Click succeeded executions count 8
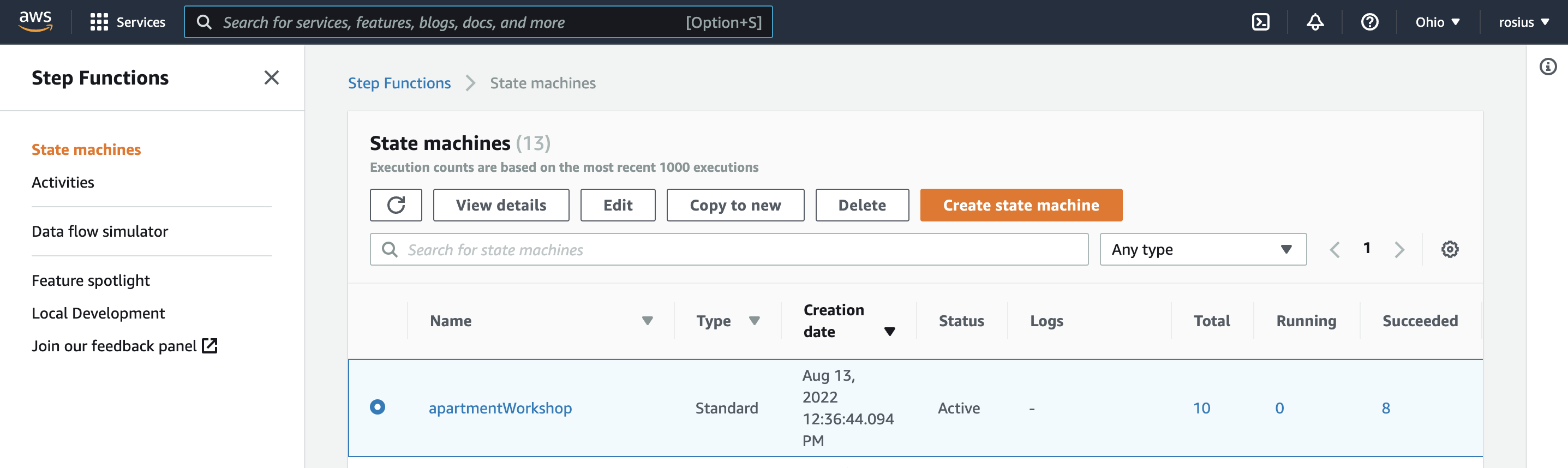Viewport: 1568px width, 468px height. tap(1385, 408)
